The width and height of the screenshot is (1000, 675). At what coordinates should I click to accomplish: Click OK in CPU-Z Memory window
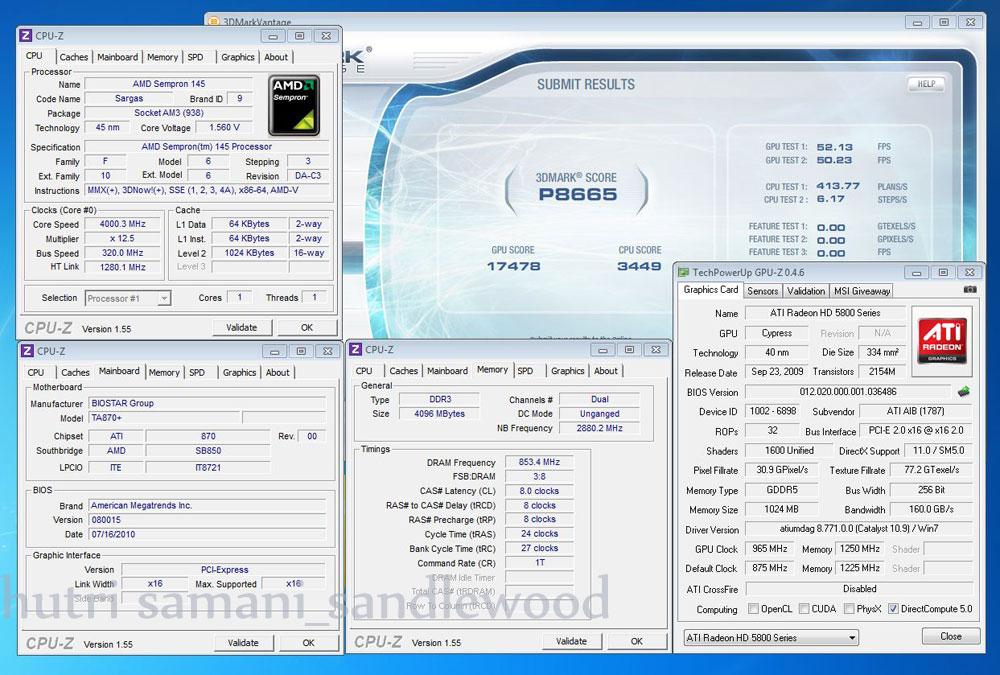[636, 641]
